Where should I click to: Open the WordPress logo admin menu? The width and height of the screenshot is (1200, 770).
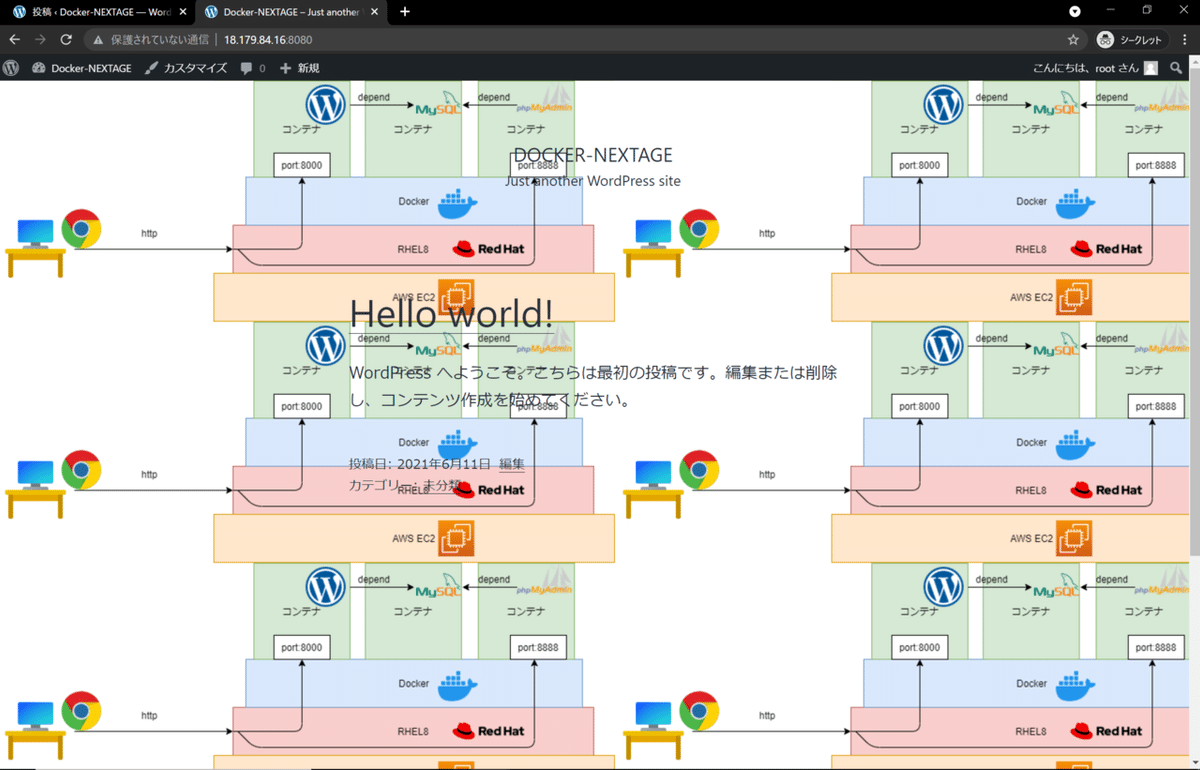(x=11, y=68)
